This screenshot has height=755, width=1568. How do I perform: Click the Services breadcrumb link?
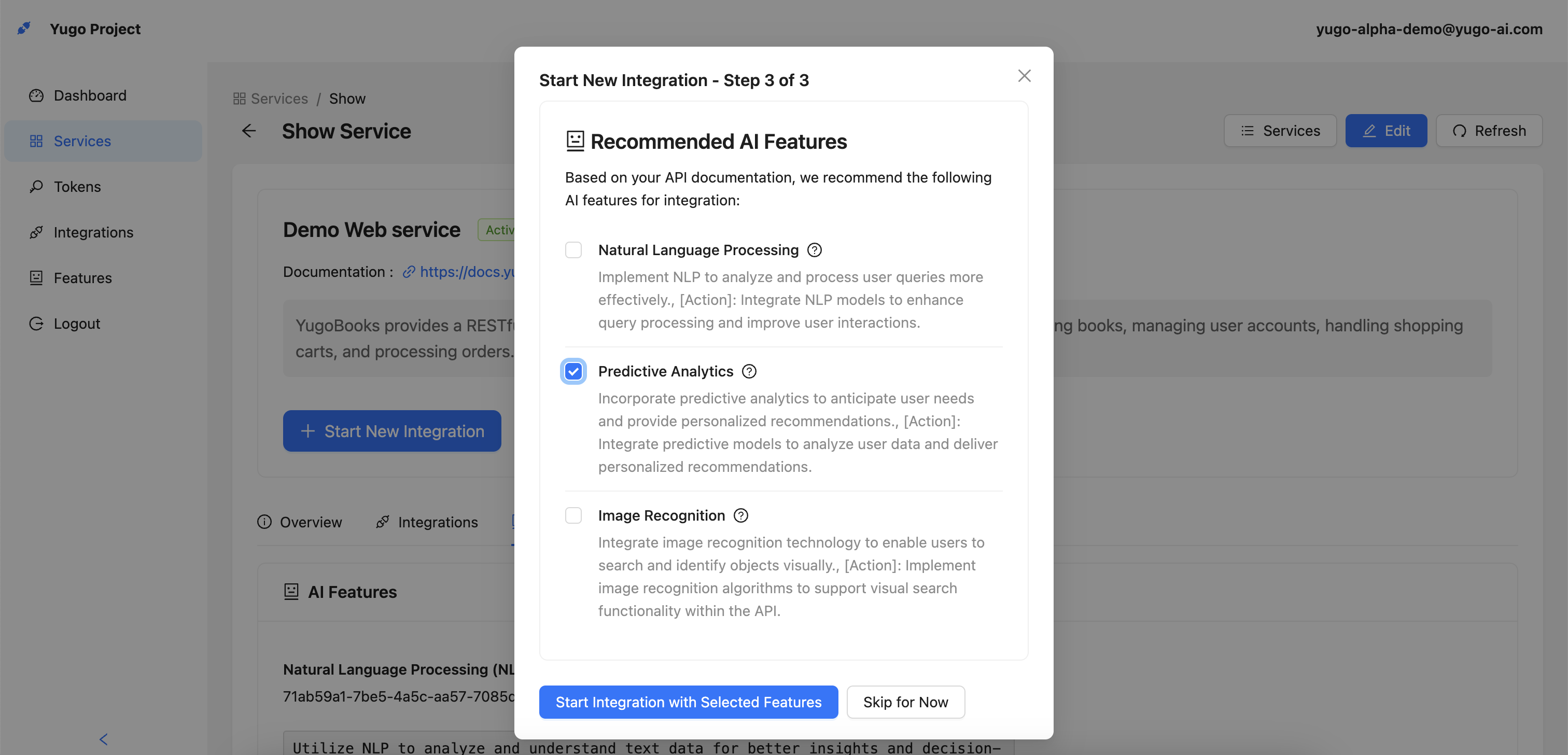(x=279, y=99)
